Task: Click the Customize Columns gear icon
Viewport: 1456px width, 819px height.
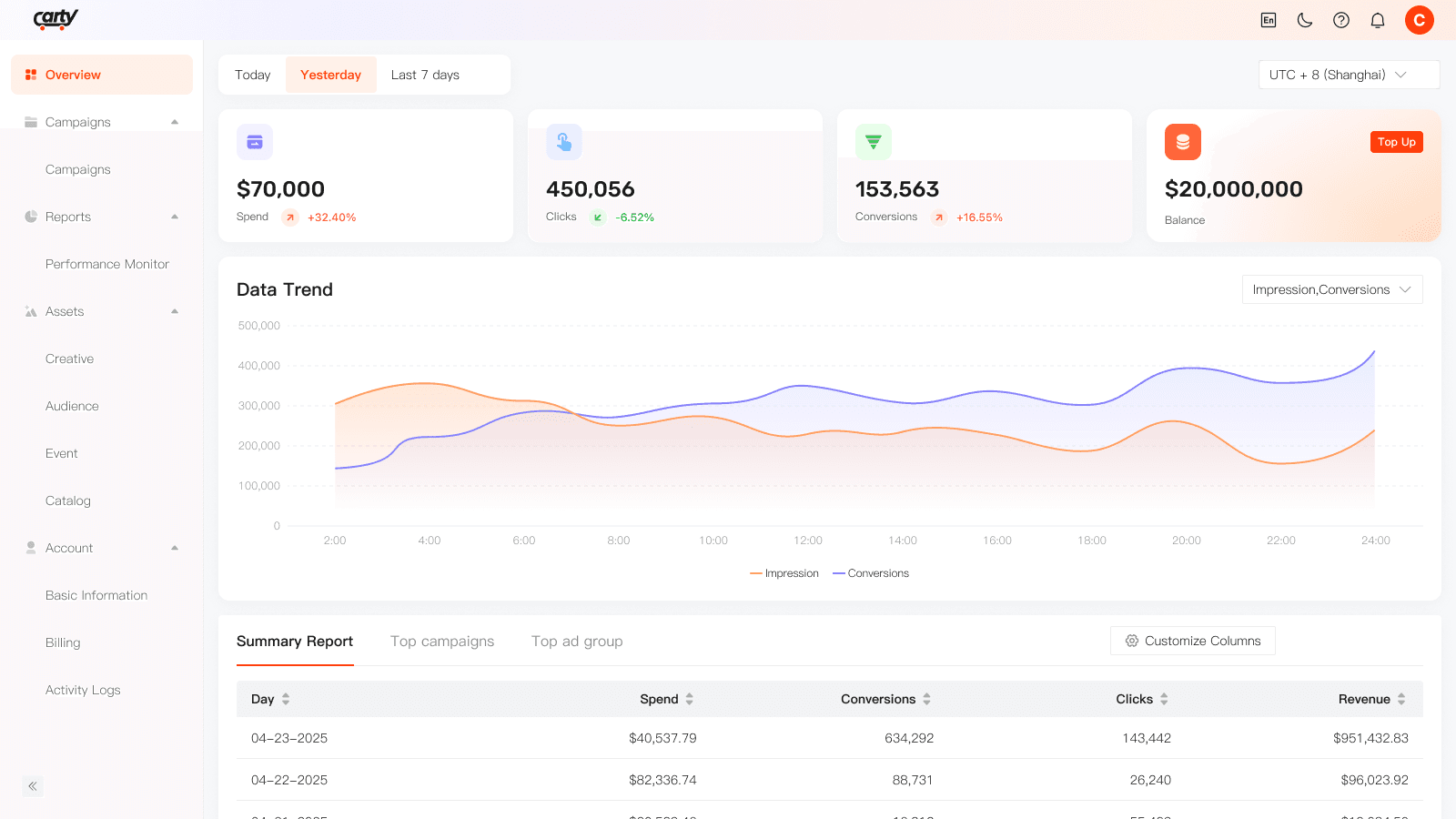Action: pos(1132,641)
